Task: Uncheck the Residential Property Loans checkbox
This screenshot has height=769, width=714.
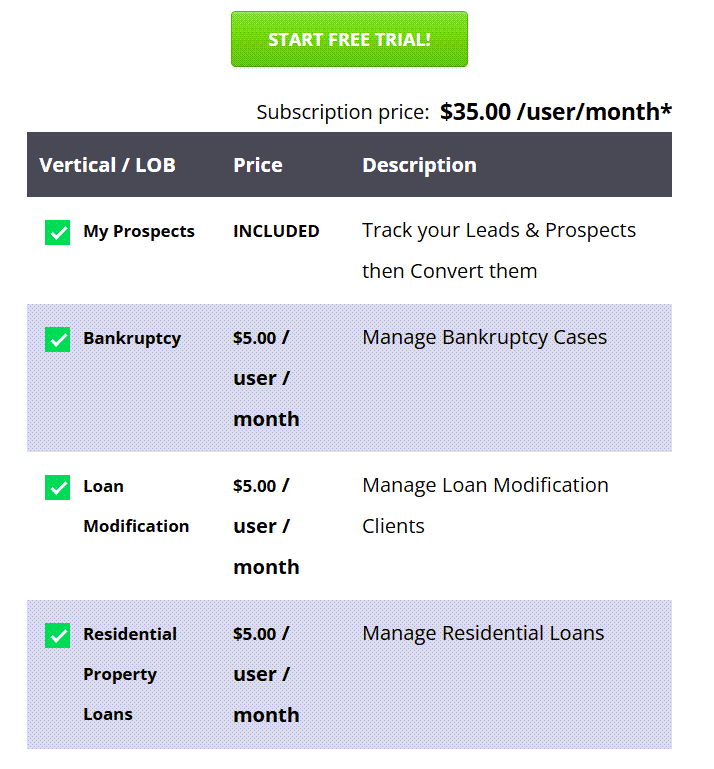Action: pyautogui.click(x=58, y=635)
